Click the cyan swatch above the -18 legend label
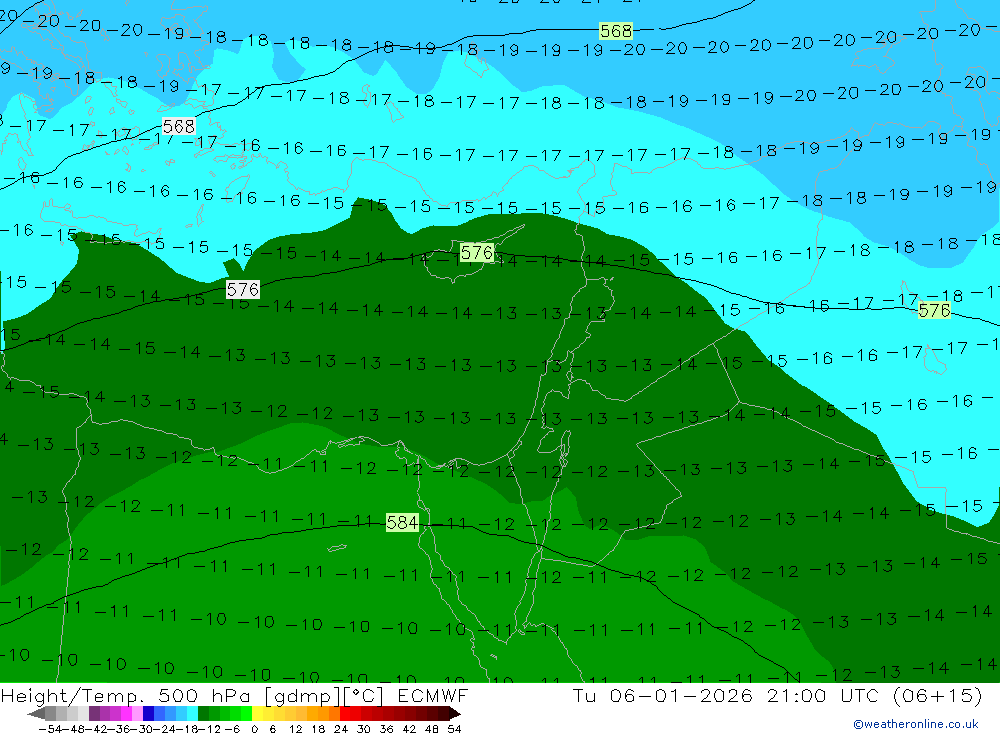The image size is (1000, 733). (192, 714)
